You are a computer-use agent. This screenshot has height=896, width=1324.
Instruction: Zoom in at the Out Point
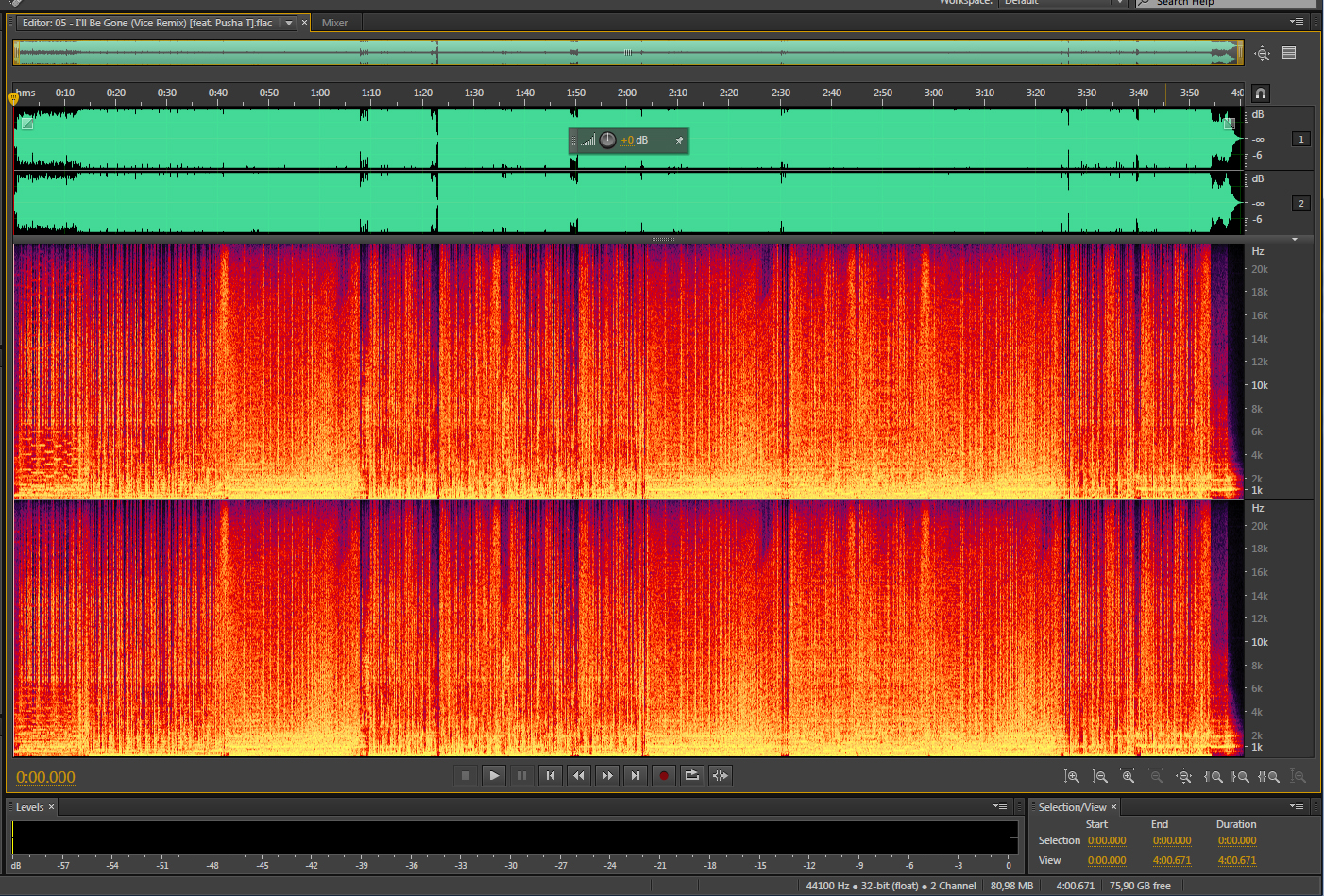tap(1241, 776)
